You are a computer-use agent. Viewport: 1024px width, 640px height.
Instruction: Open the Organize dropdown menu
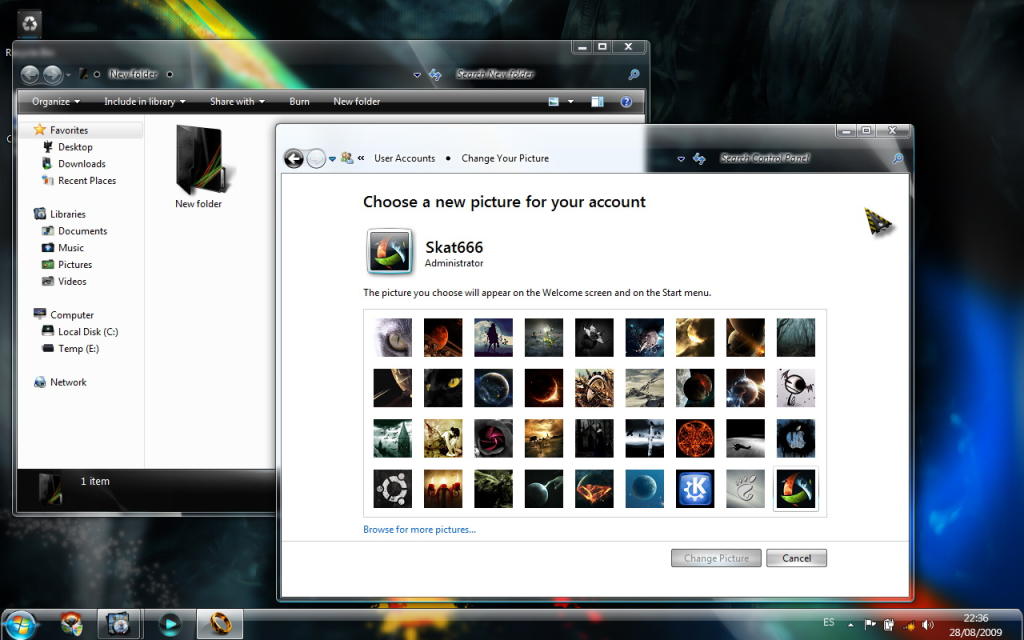(56, 101)
